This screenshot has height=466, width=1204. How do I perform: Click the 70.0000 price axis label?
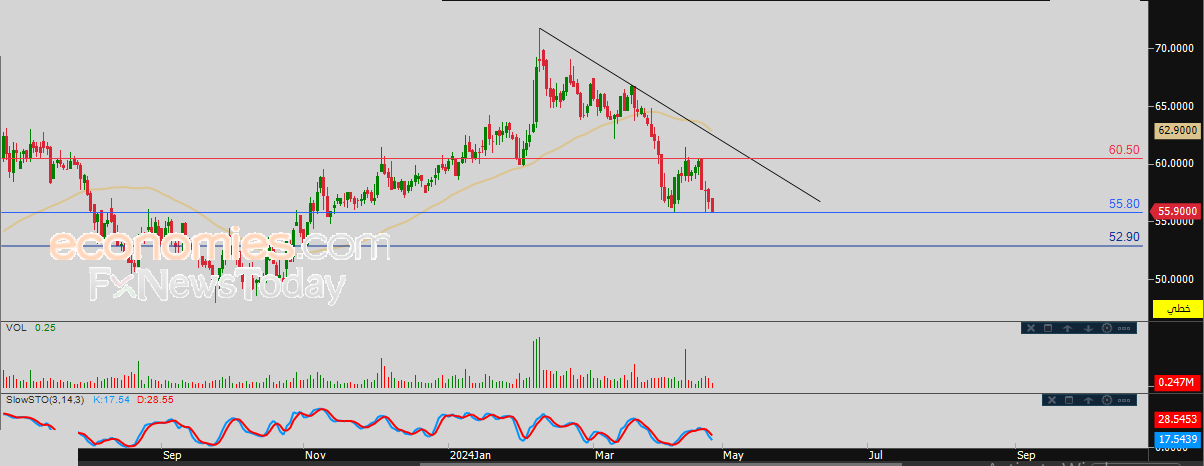pos(1176,47)
